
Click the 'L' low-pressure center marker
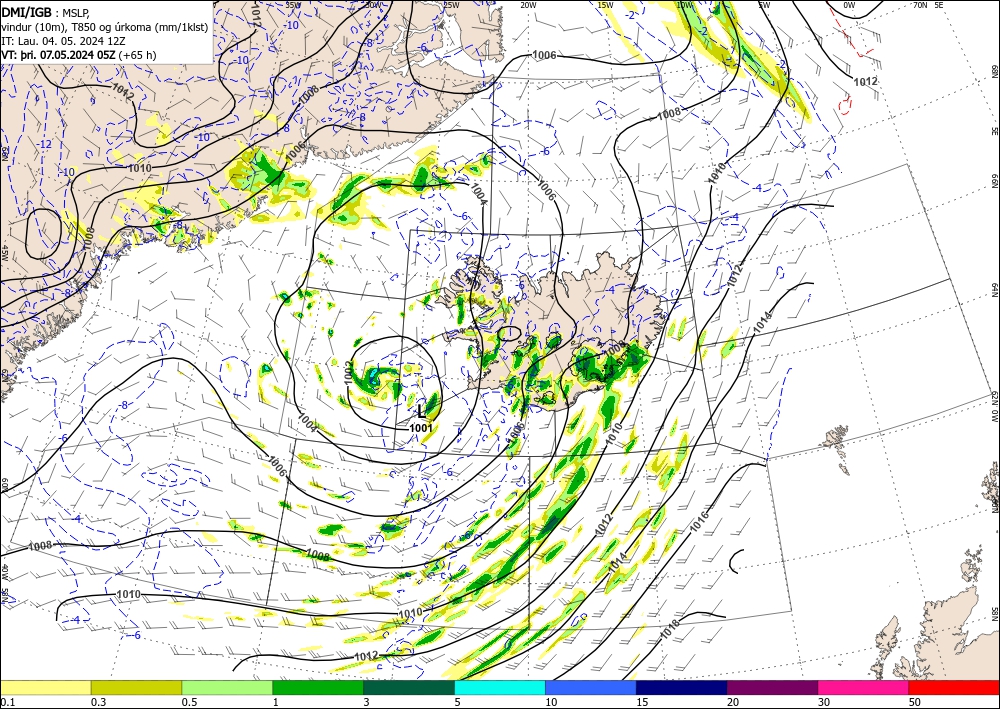[421, 411]
